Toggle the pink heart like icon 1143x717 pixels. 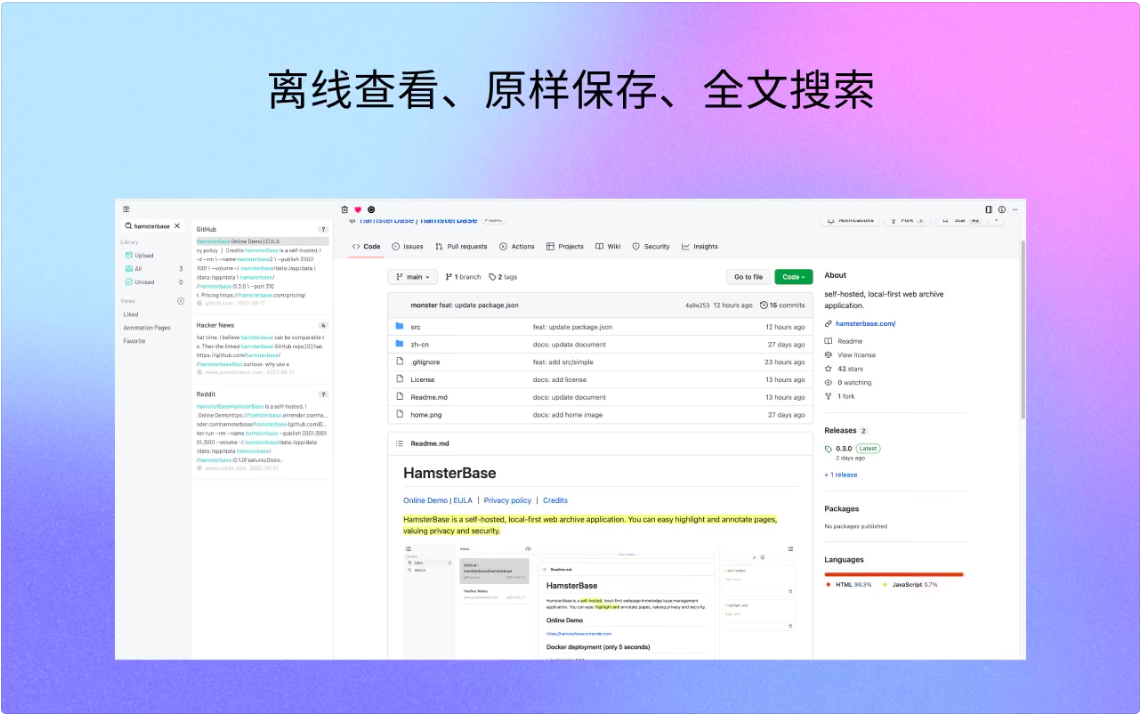coord(358,210)
